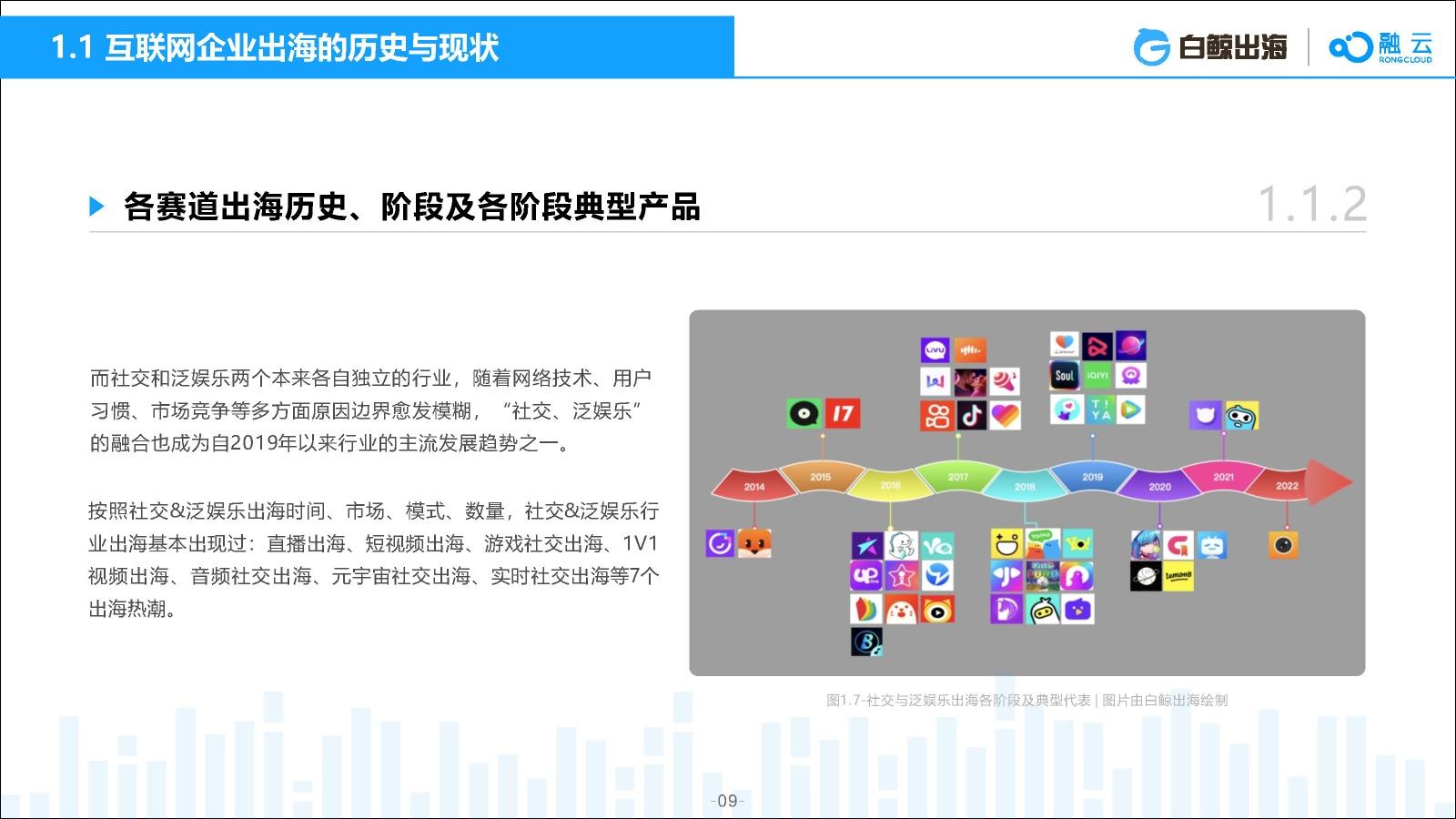
Task: Click the YoHo app icon
Action: pos(1041,544)
